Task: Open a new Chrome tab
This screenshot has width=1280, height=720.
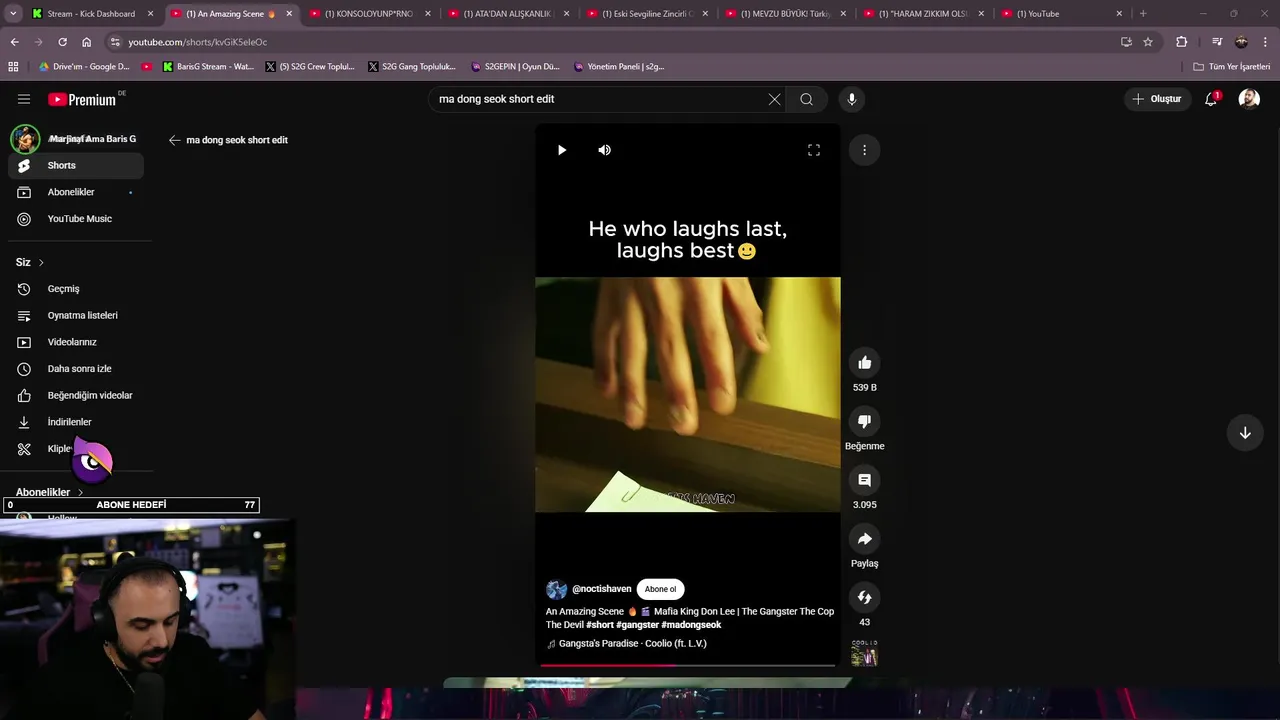Action: [x=1143, y=14]
